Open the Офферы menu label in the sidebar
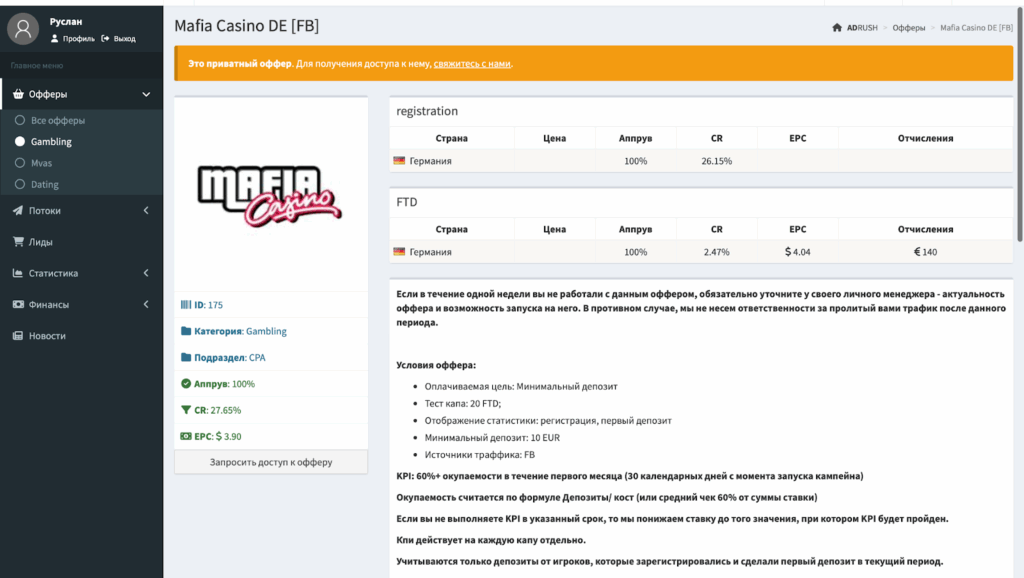 48,94
